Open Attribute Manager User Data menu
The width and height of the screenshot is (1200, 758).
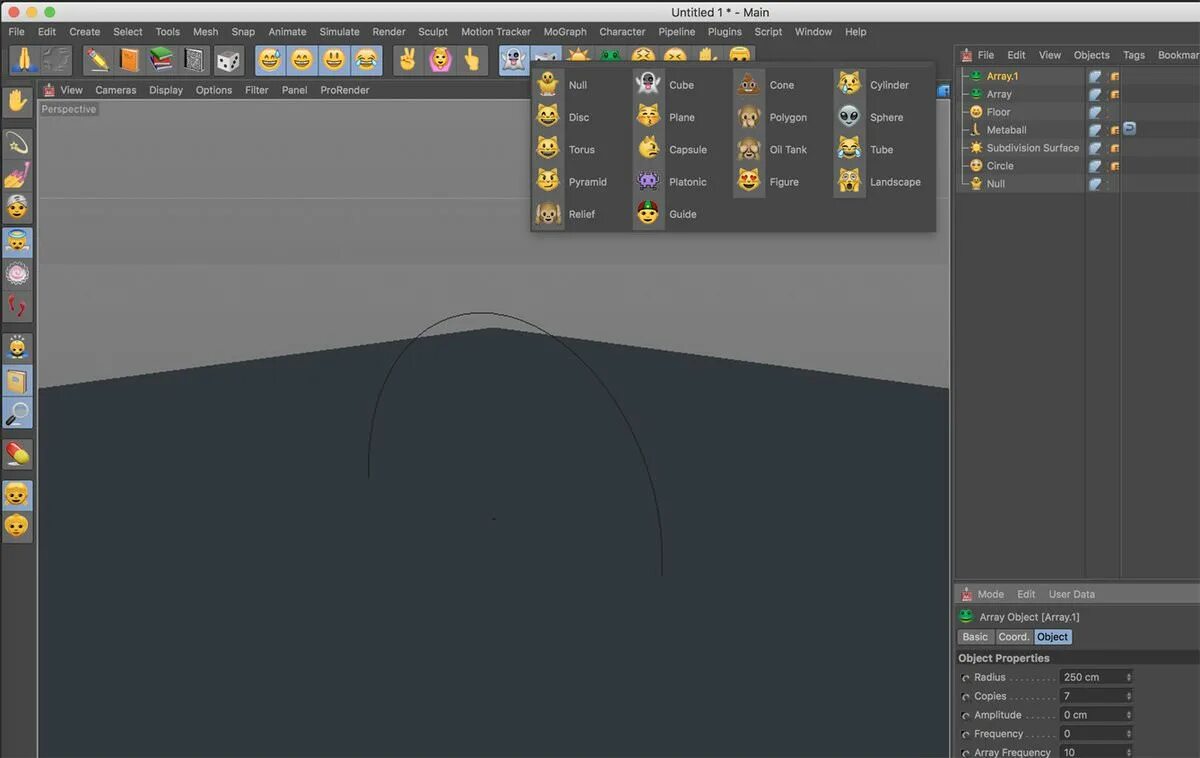[x=1072, y=594]
